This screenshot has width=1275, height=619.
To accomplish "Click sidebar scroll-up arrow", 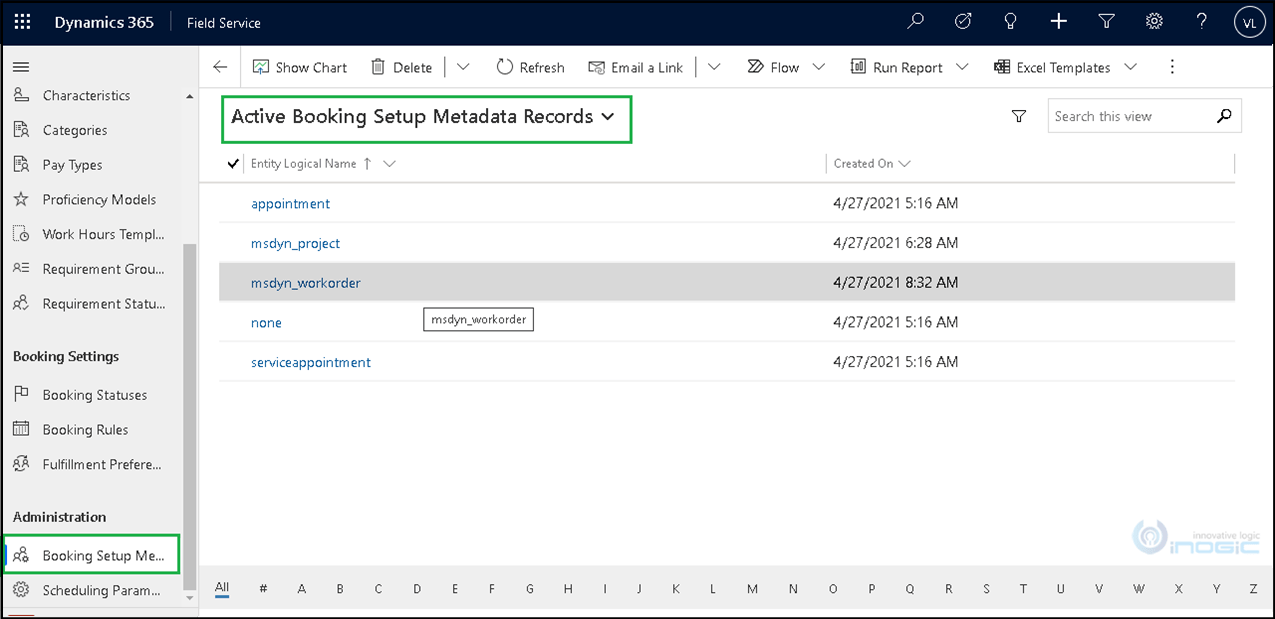I will [x=190, y=96].
